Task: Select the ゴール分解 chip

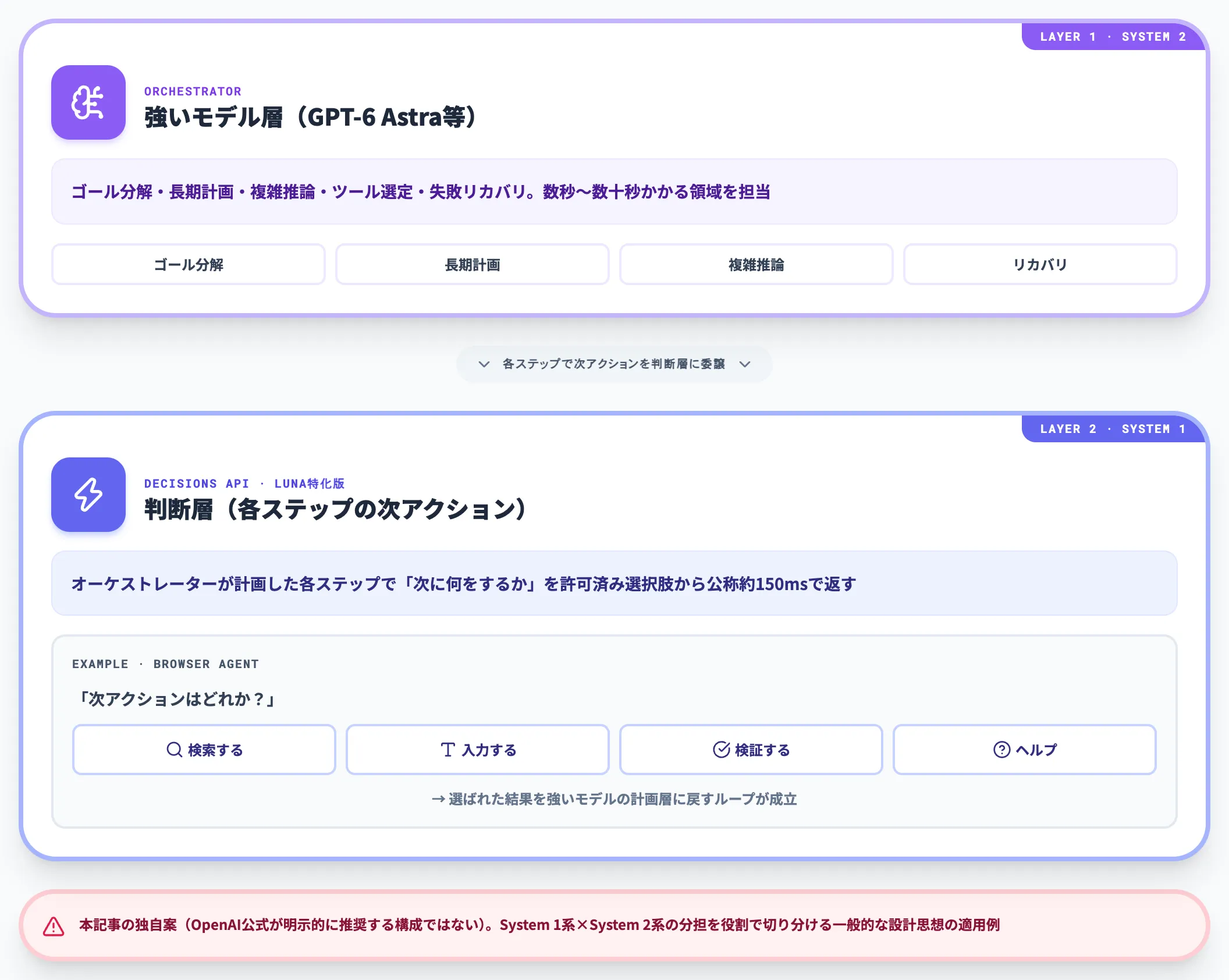Action: pos(189,265)
